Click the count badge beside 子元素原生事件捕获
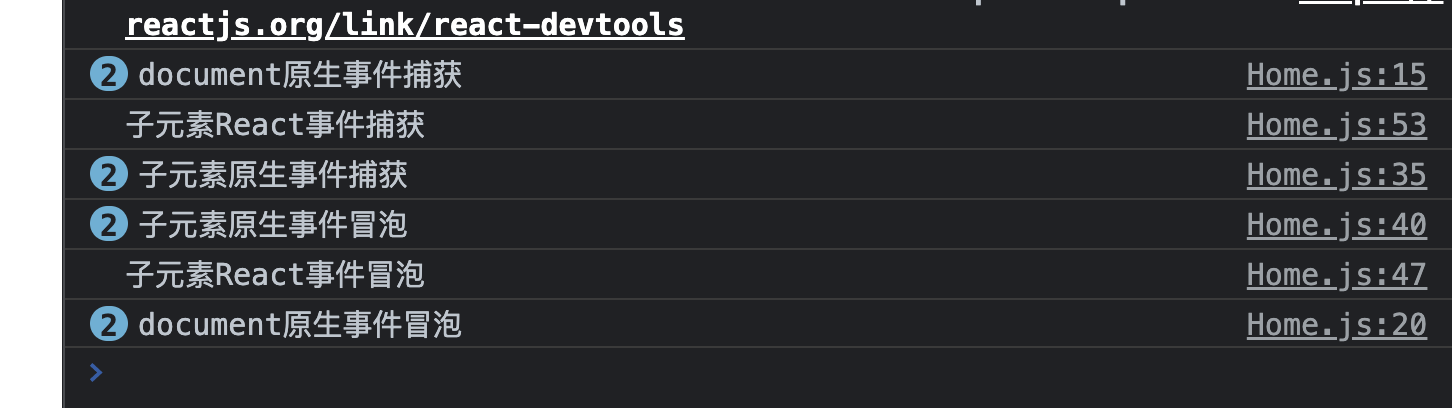1452x408 pixels. point(108,175)
